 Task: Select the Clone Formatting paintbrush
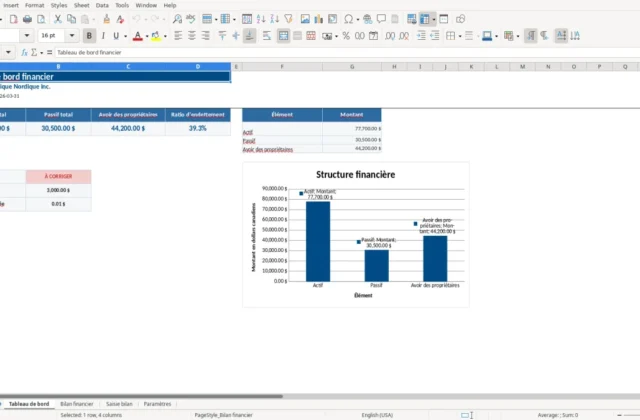point(107,19)
